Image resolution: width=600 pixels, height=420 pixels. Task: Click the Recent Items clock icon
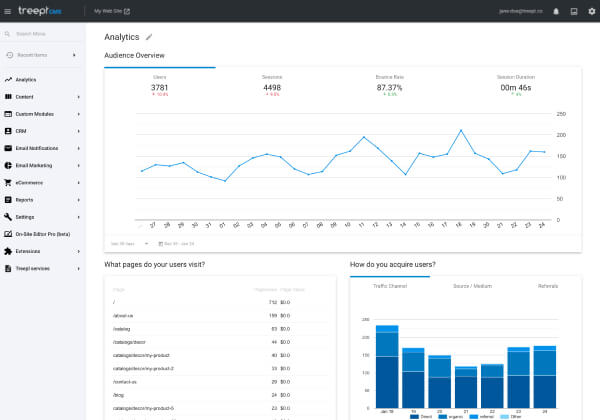pyautogui.click(x=10, y=55)
